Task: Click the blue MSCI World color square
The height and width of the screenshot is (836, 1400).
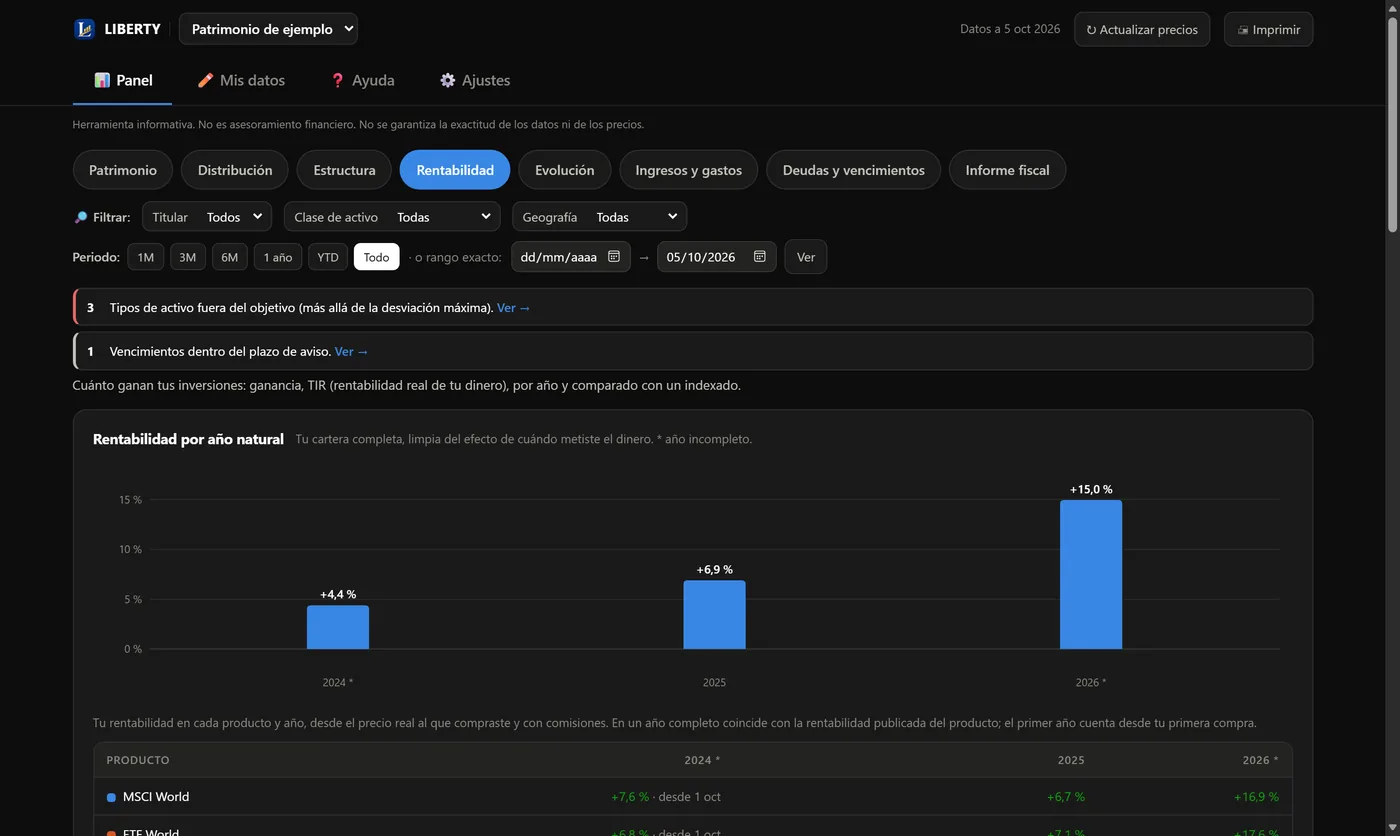Action: point(111,797)
